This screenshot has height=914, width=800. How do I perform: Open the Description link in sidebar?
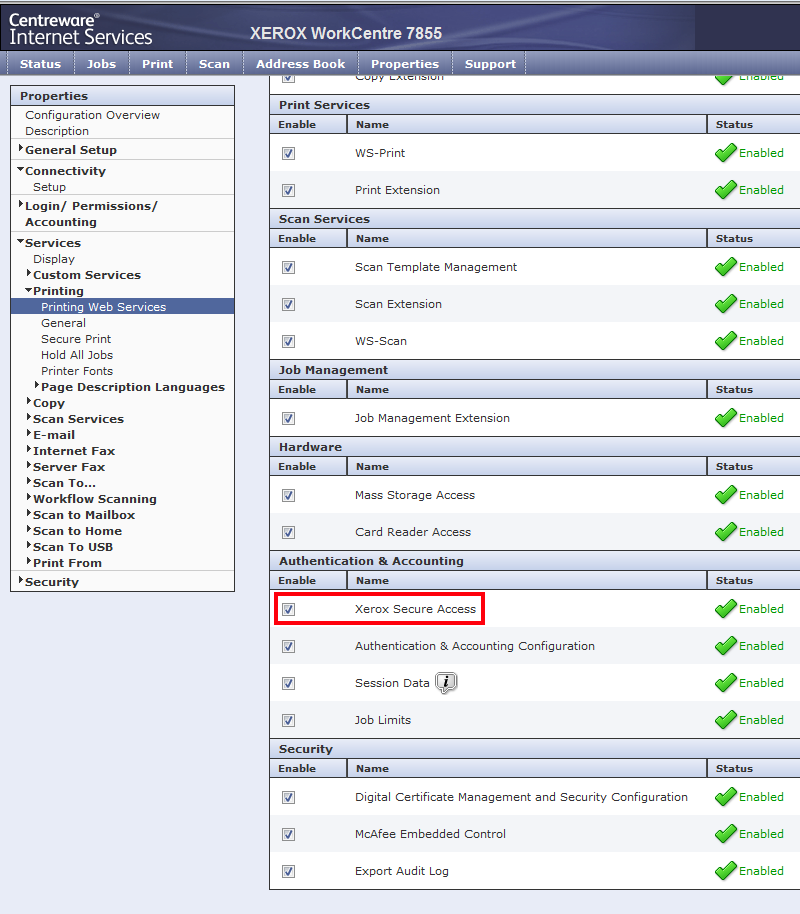pyautogui.click(x=57, y=131)
